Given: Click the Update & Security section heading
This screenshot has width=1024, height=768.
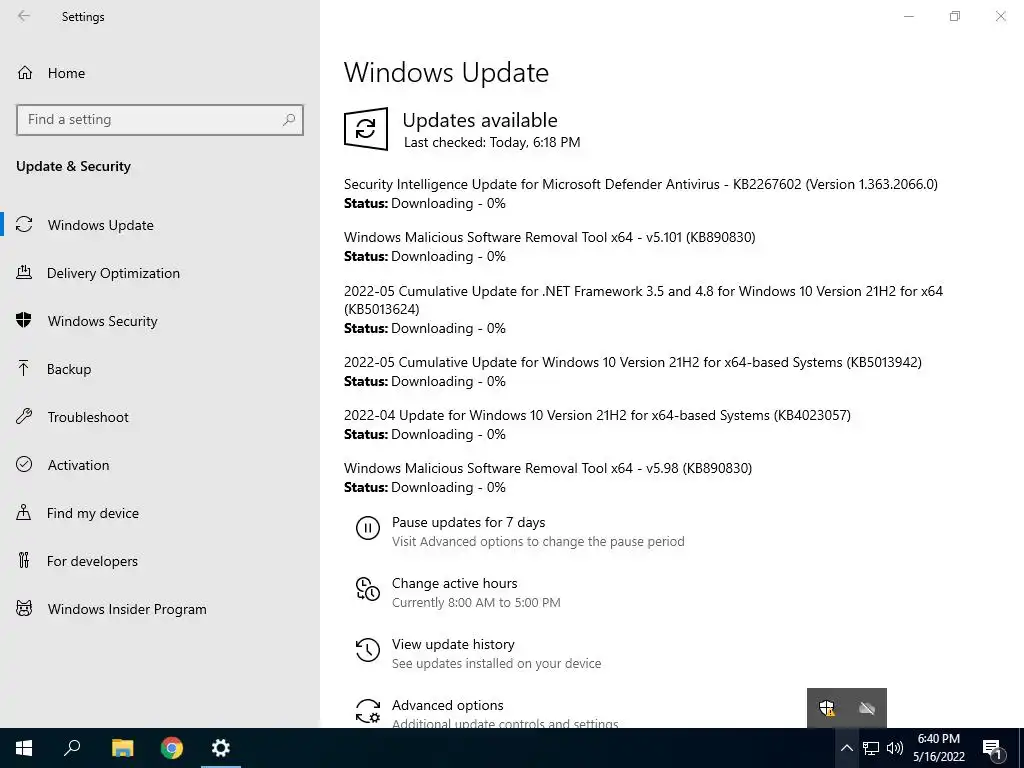Looking at the screenshot, I should tap(73, 166).
